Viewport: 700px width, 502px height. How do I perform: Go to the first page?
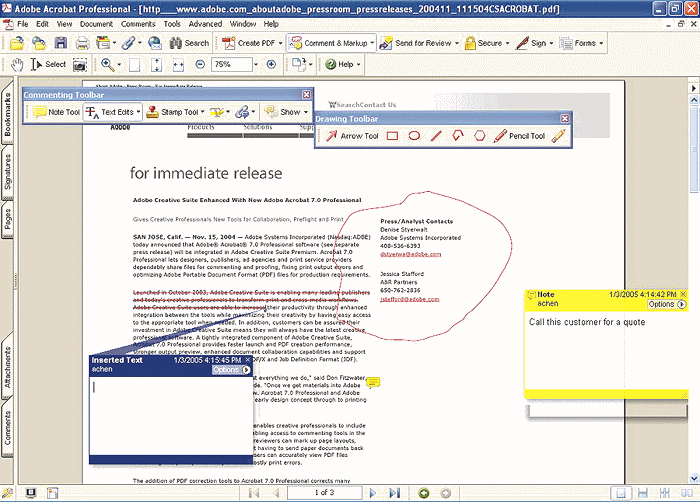click(254, 493)
